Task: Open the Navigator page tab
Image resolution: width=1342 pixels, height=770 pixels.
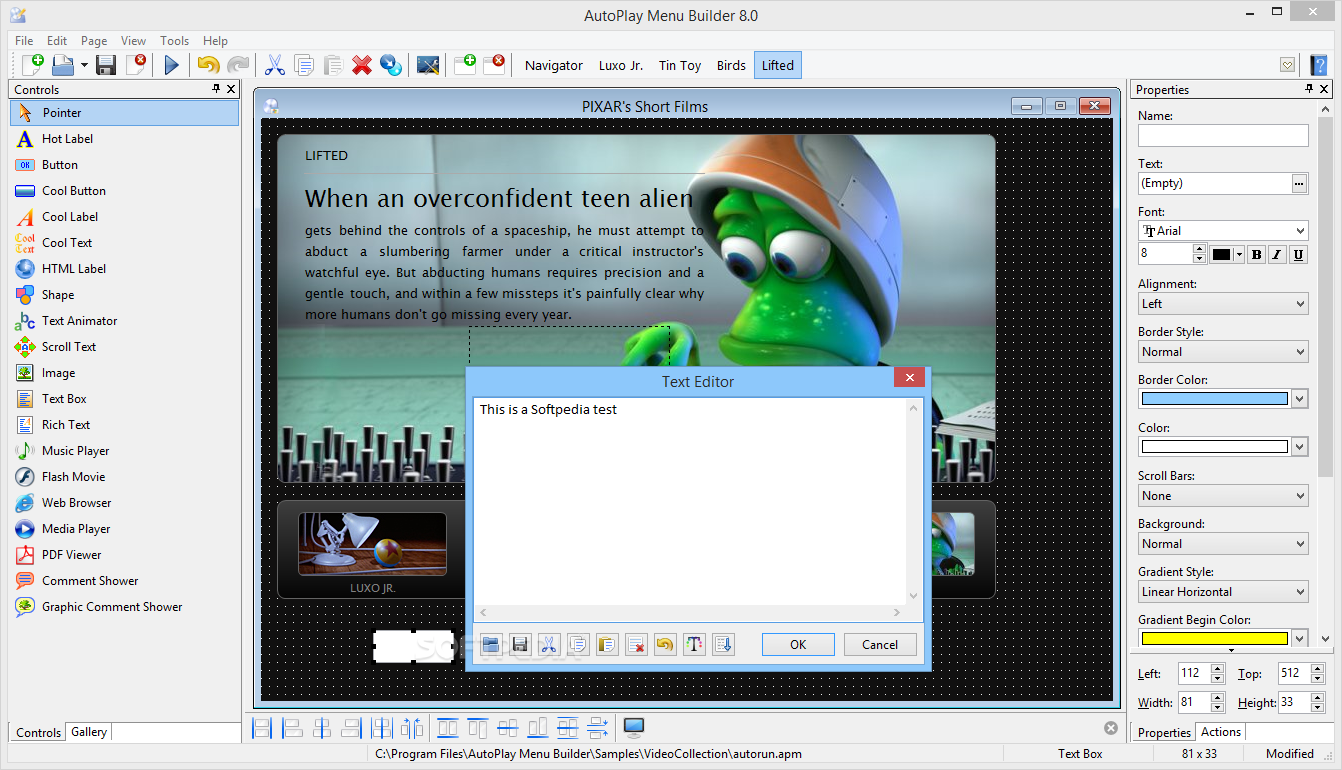Action: (x=554, y=65)
